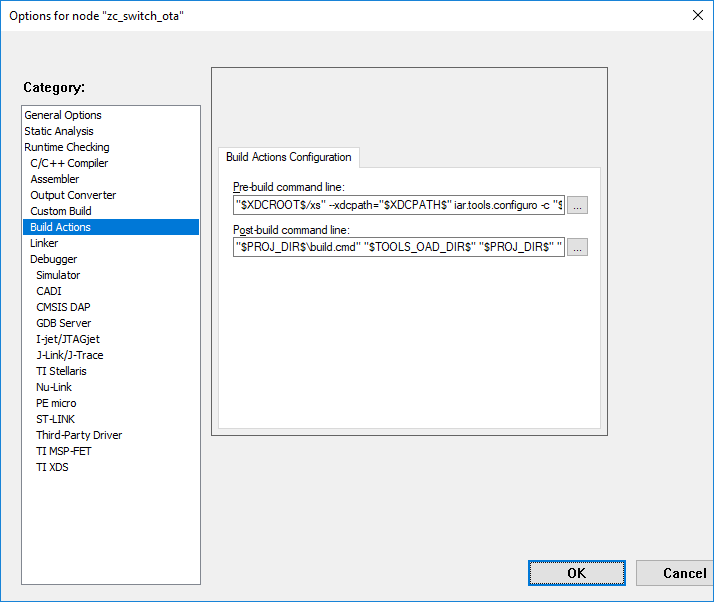Open the Debugger category
714x604 pixels.
[x=53, y=259]
